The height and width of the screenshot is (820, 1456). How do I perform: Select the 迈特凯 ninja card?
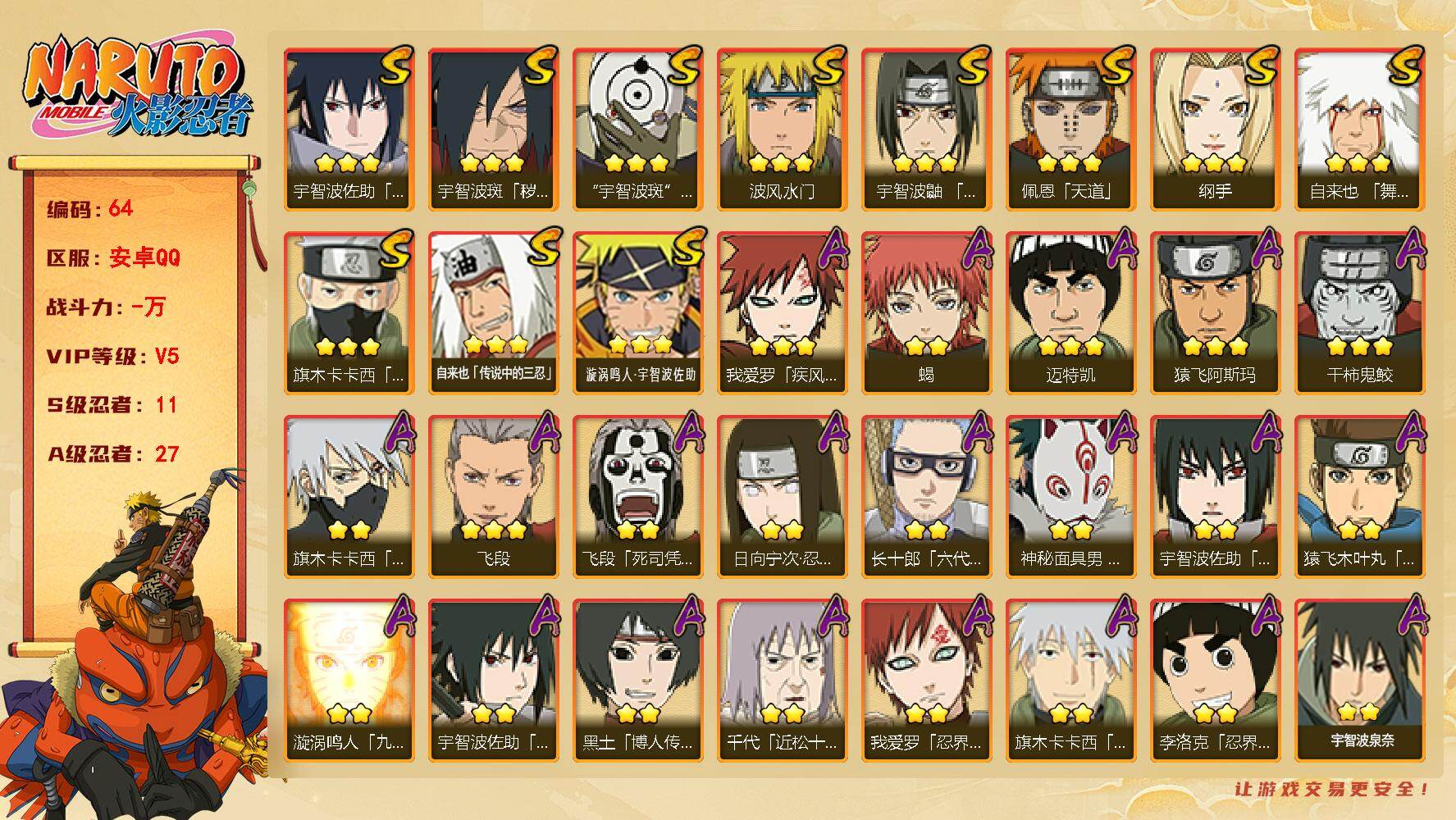coord(1070,313)
